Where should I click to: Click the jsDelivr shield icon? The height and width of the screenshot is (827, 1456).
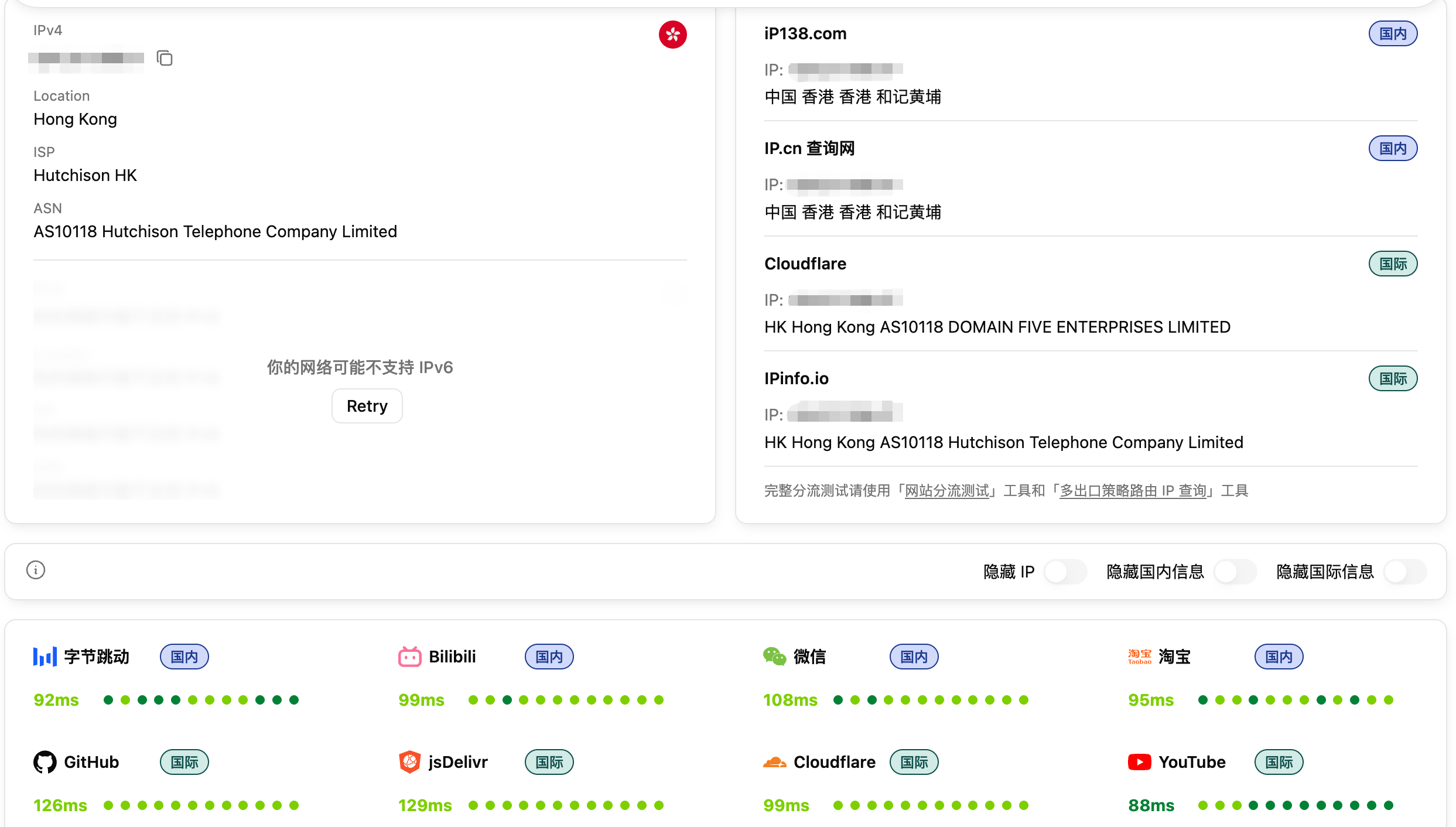coord(410,762)
